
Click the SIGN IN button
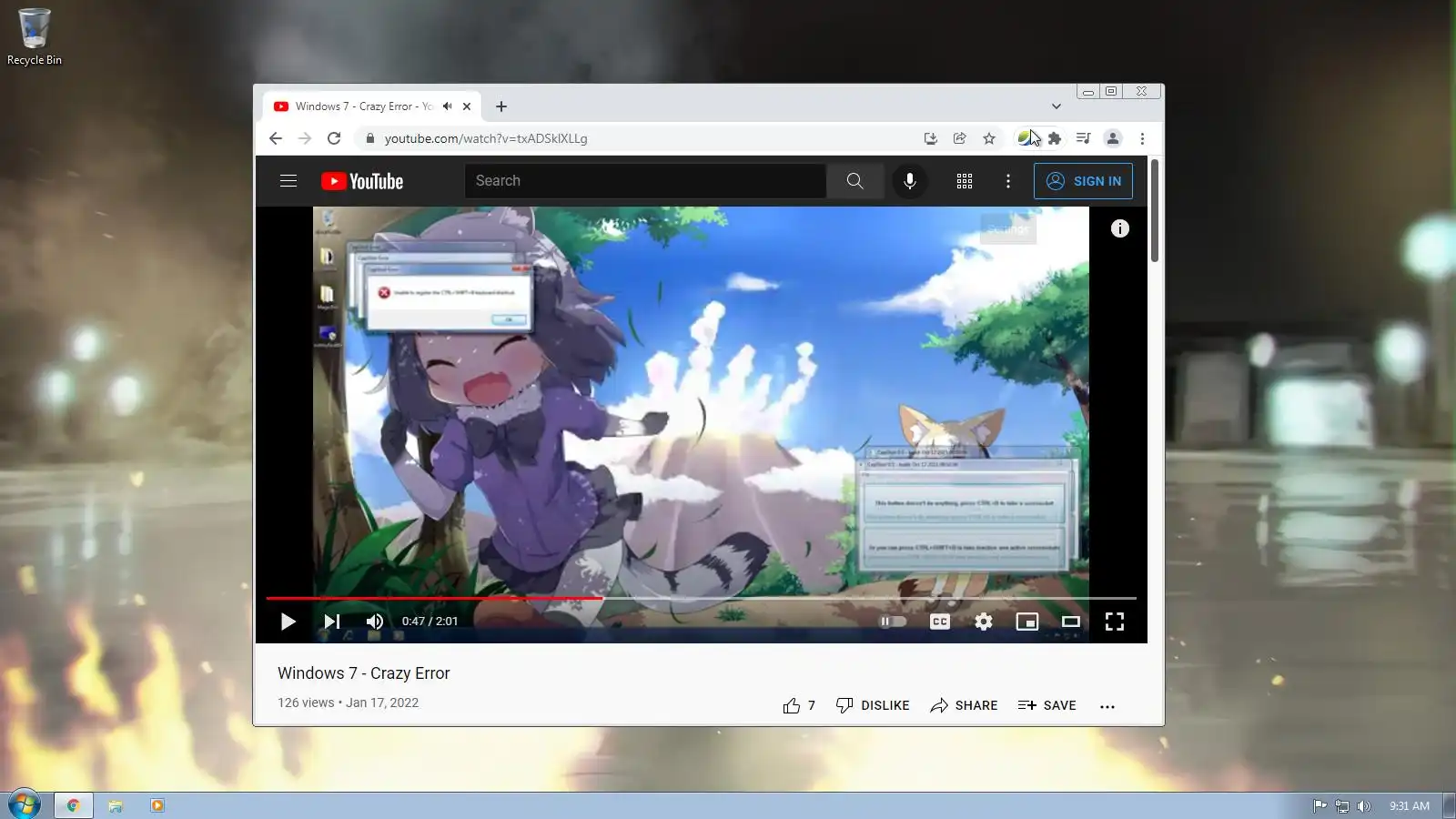[x=1083, y=181]
